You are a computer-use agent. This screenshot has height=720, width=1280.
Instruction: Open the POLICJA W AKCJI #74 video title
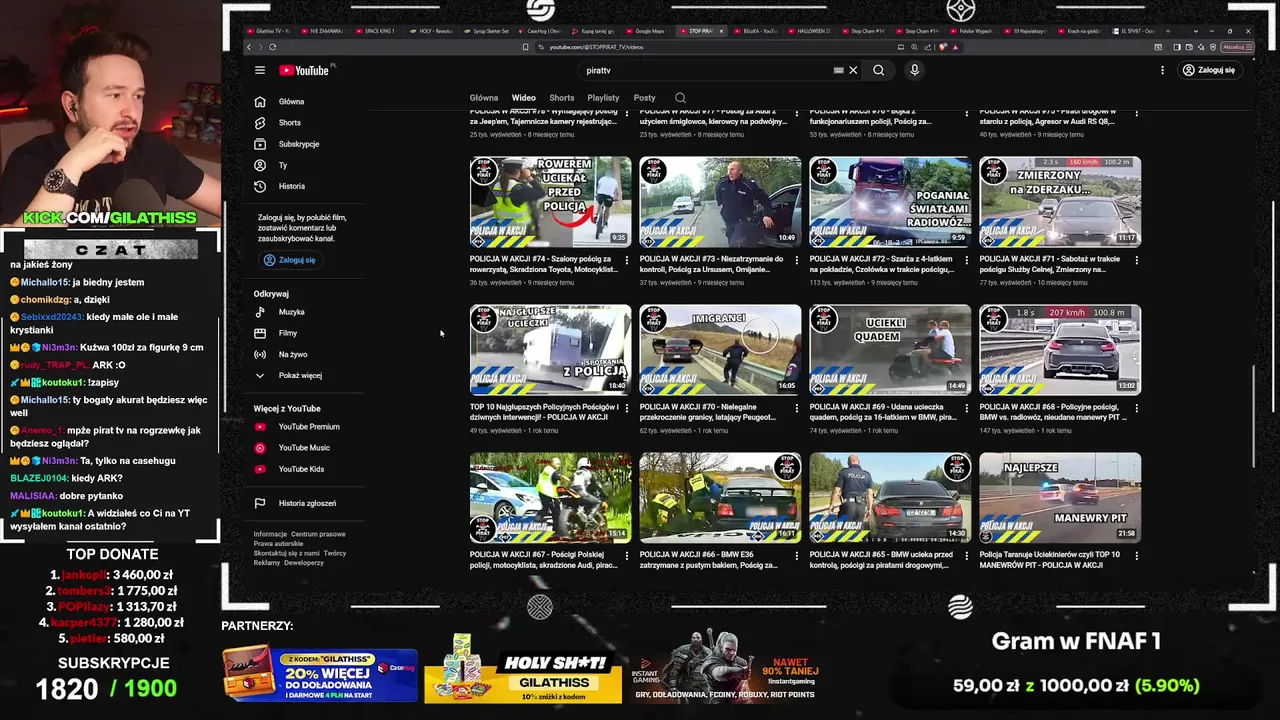click(544, 264)
